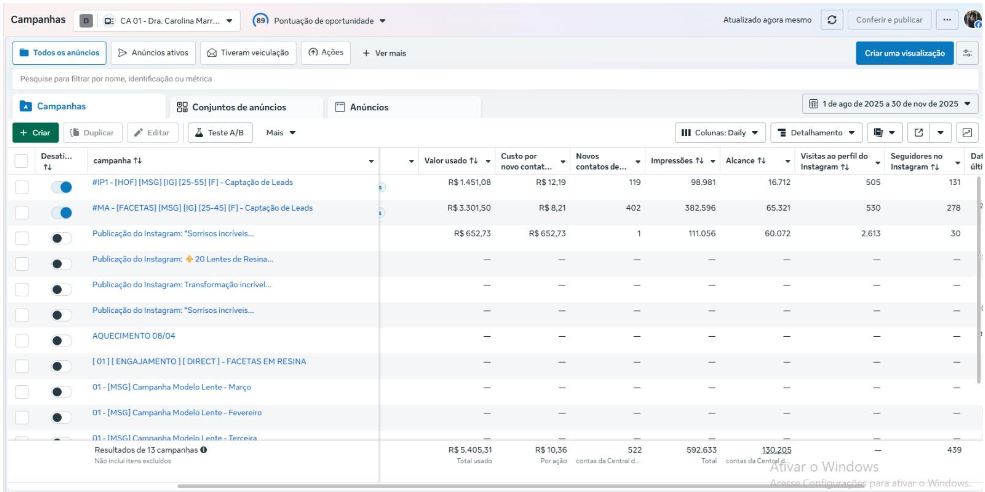
Task: Enable the AQUECIMENTO 08/04 campaign toggle
Action: coord(62,337)
